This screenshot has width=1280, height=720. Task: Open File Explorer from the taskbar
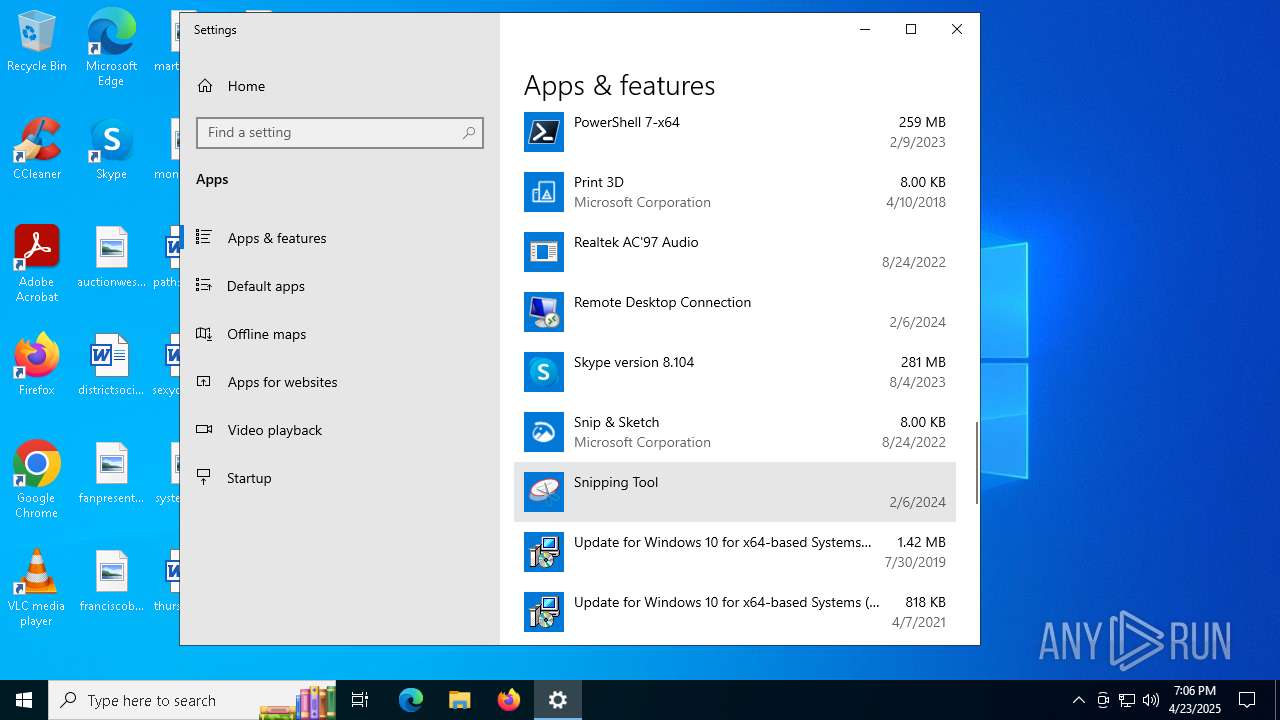[x=459, y=700]
